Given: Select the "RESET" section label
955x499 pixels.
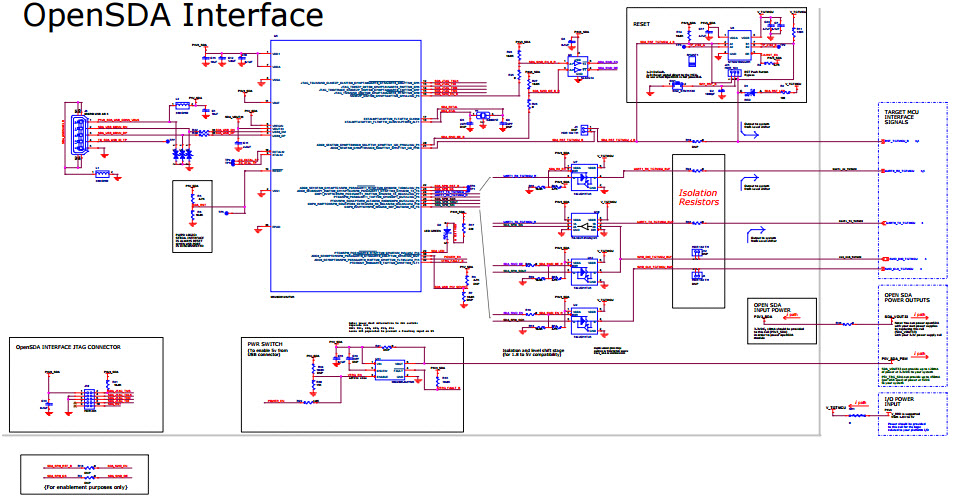Looking at the screenshot, I should (641, 24).
